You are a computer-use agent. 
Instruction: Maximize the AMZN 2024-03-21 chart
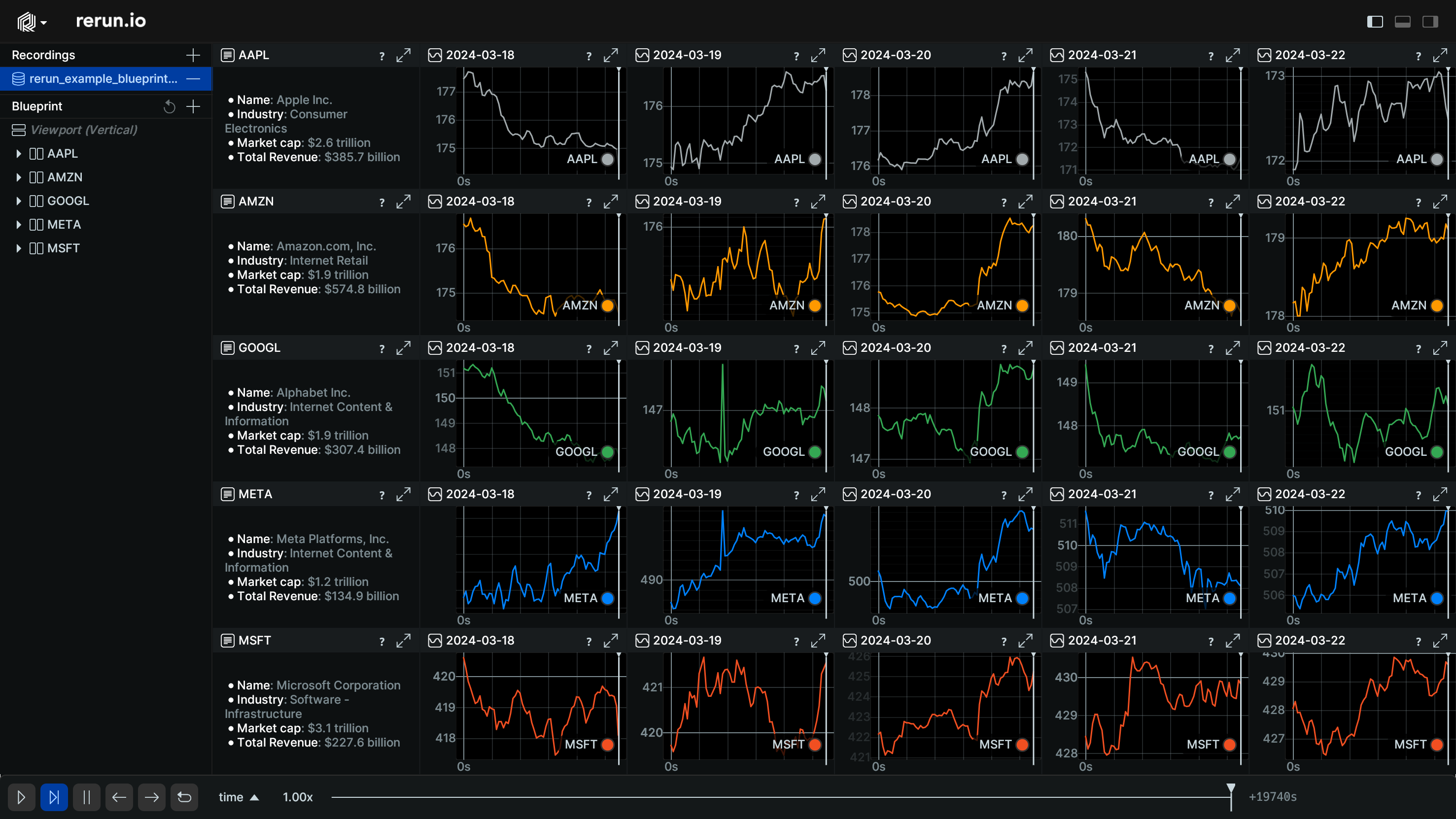point(1233,202)
